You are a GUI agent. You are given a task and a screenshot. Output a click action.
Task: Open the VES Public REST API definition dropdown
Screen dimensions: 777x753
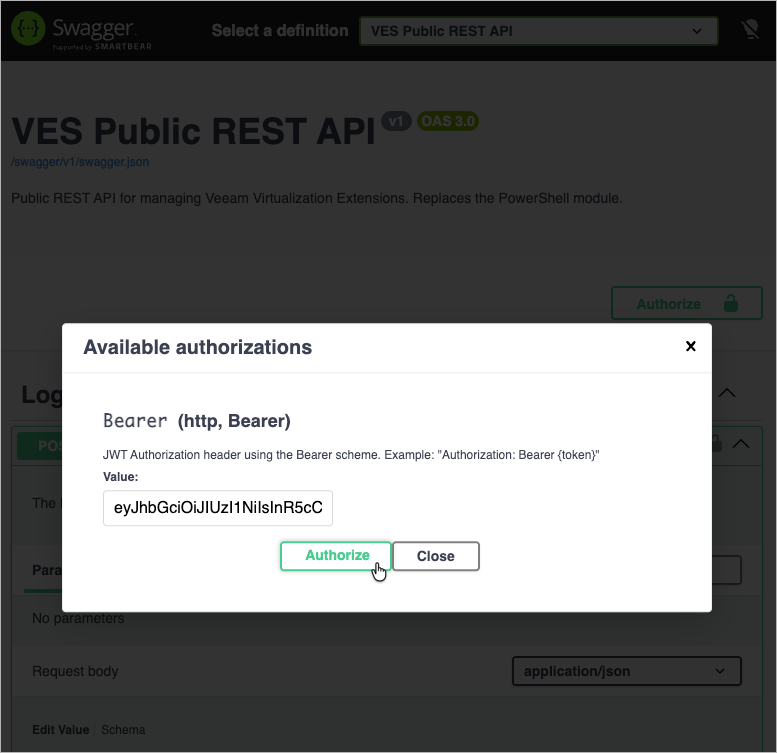click(x=539, y=31)
